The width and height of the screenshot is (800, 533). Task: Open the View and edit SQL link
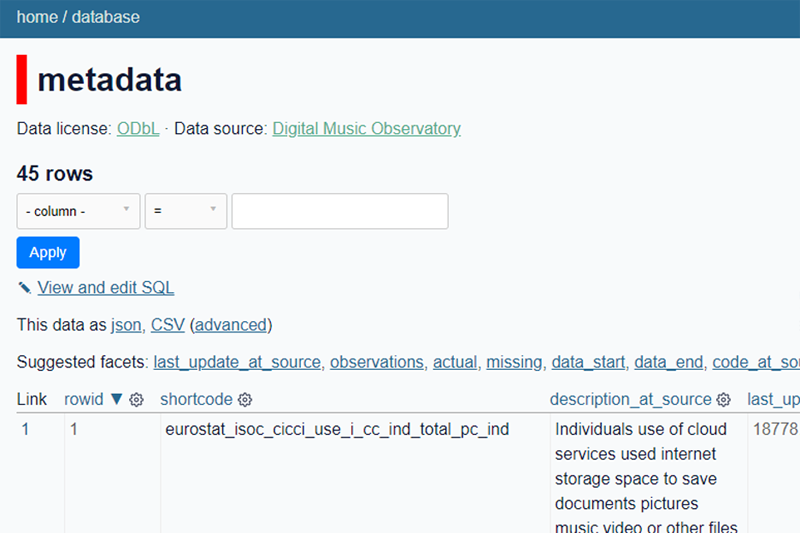click(106, 288)
